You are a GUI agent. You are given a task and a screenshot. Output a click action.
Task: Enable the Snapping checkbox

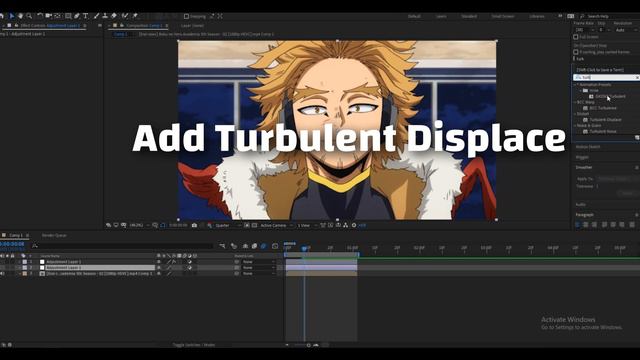point(186,16)
